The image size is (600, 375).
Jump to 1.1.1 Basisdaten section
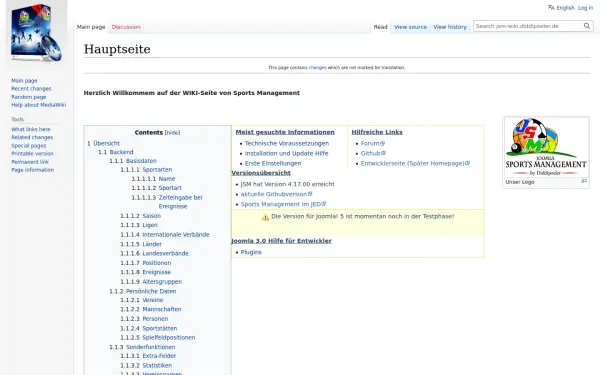coord(133,161)
